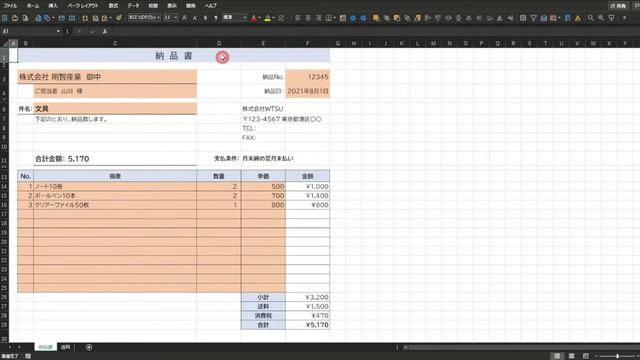This screenshot has width=640, height=360.
Task: Select the 月末締め翌月末払い cell
Action: [268, 158]
